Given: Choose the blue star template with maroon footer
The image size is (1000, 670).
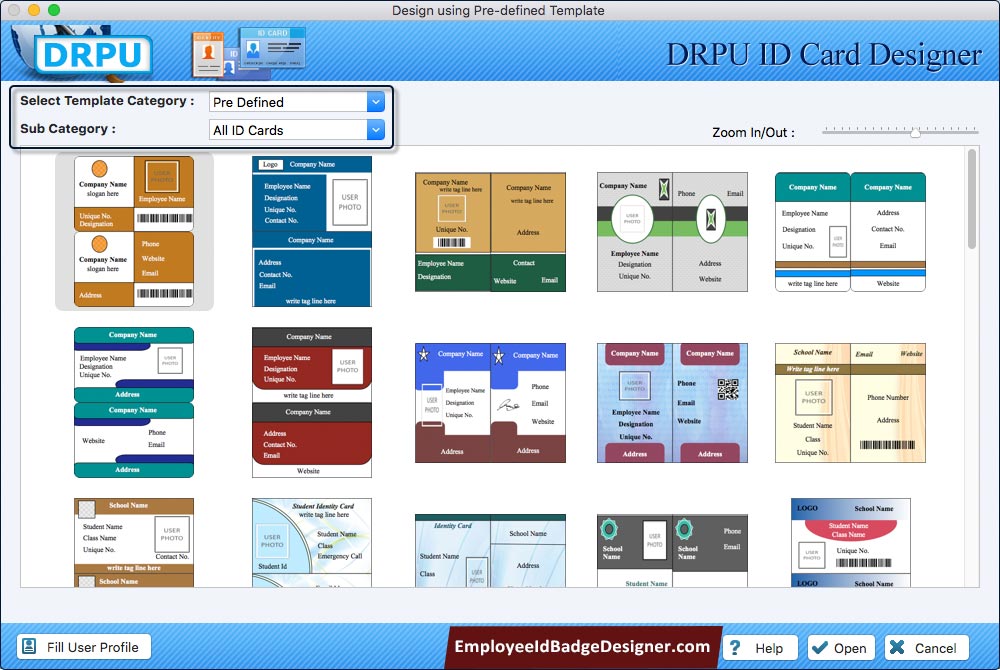Looking at the screenshot, I should click(x=490, y=403).
